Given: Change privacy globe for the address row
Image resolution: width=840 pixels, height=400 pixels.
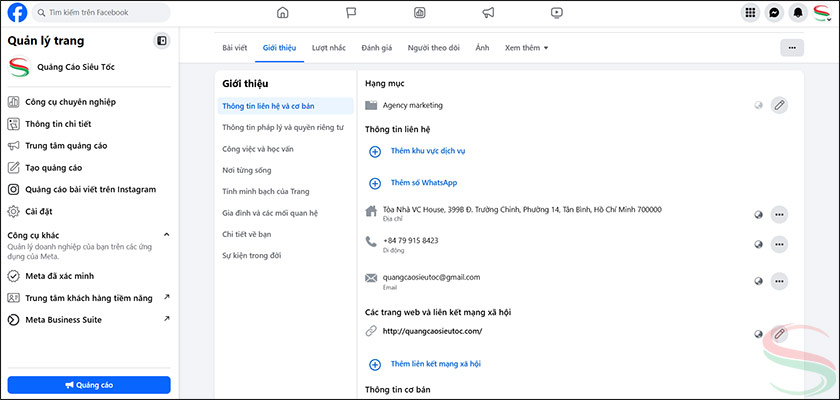Looking at the screenshot, I should [758, 214].
